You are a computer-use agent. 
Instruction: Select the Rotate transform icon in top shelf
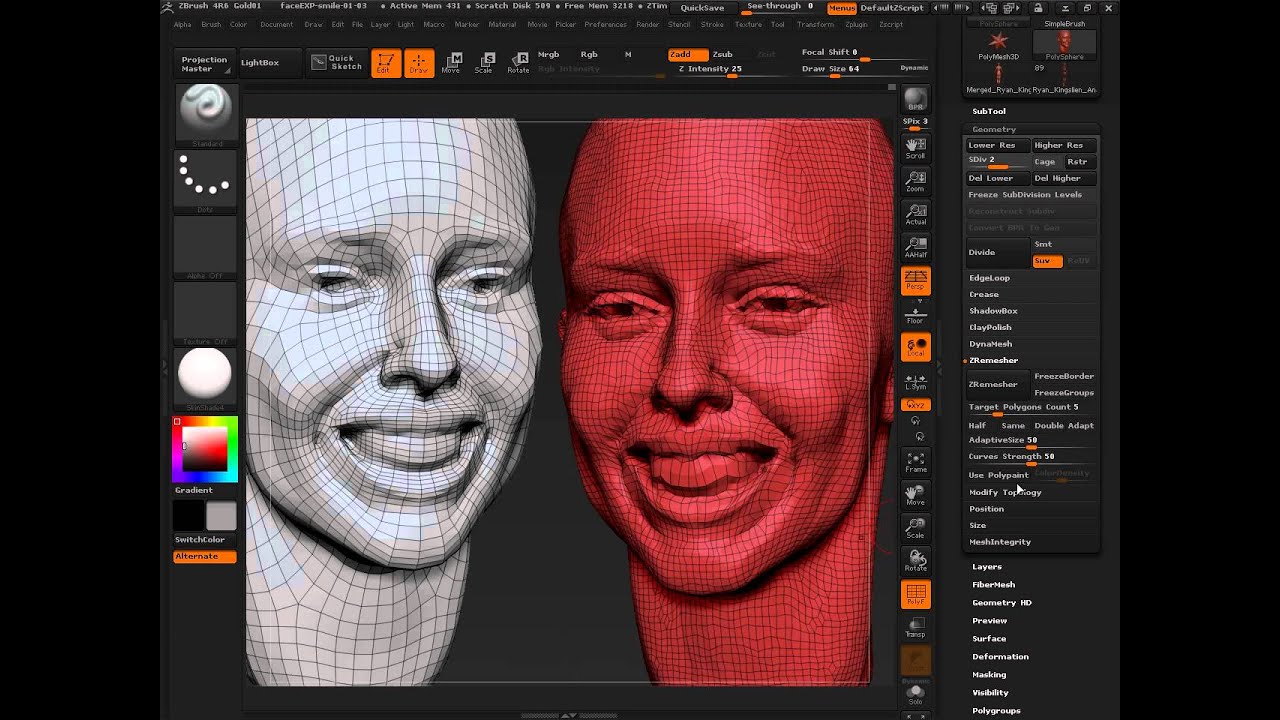coord(518,62)
